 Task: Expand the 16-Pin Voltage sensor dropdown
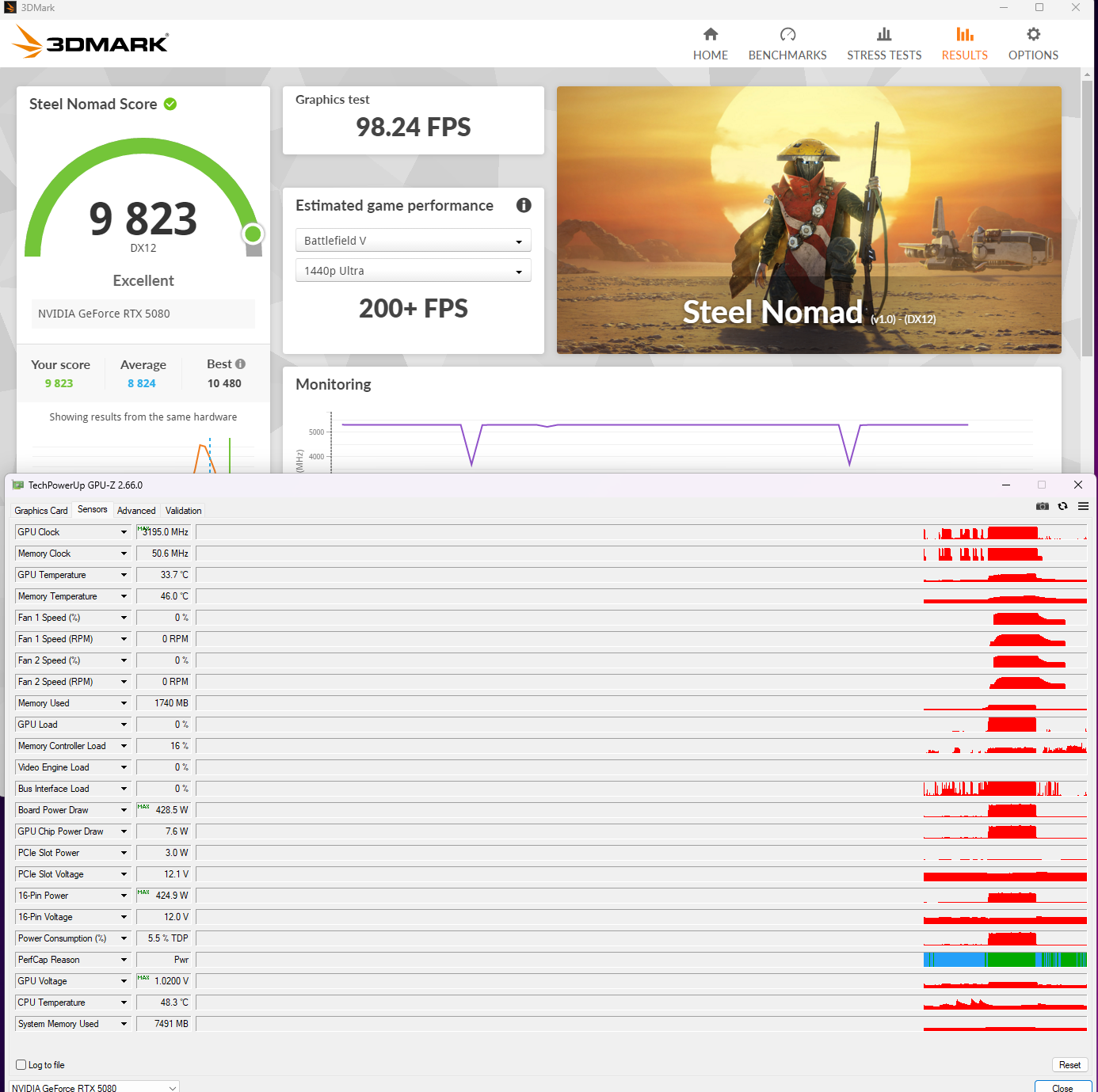click(124, 917)
